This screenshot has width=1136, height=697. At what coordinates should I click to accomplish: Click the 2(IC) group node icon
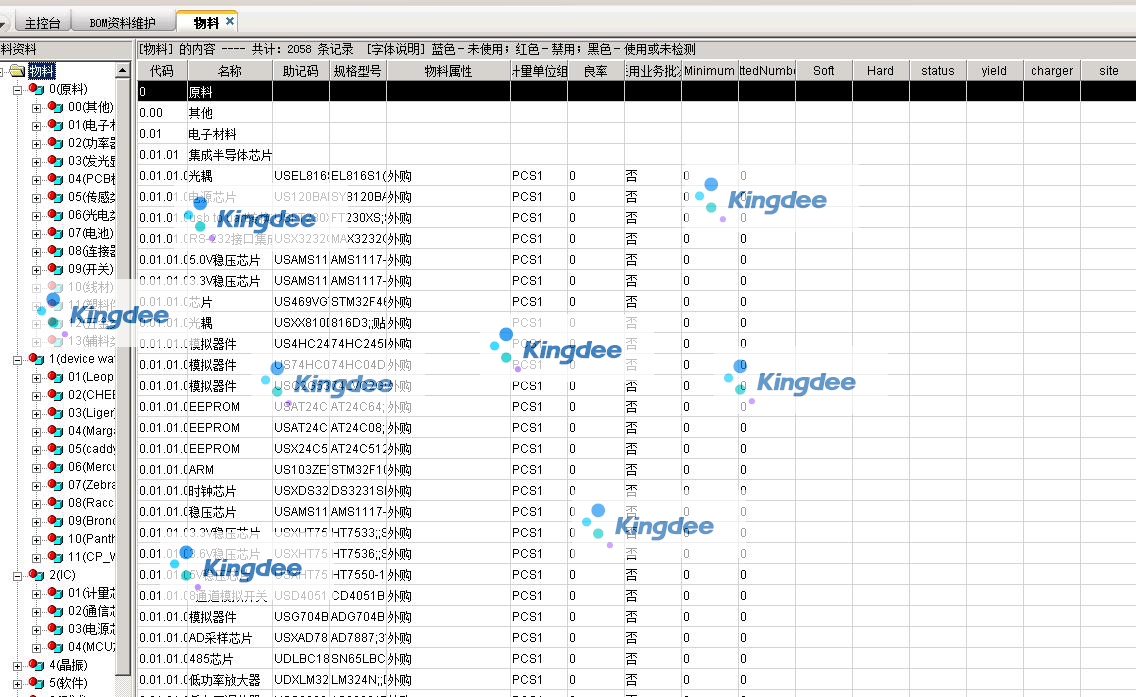point(36,575)
